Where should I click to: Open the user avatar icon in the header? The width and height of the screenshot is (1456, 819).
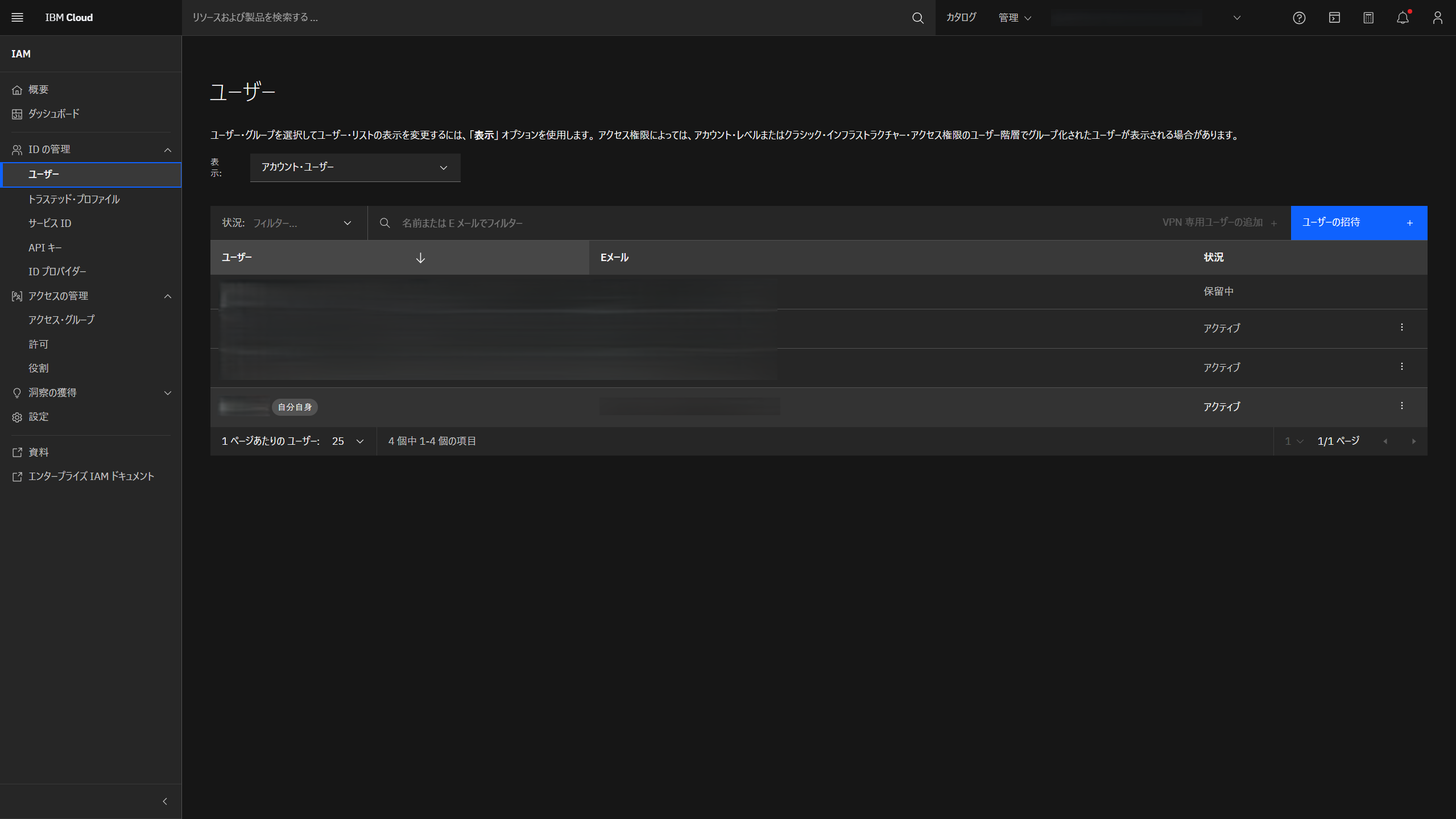click(1438, 18)
